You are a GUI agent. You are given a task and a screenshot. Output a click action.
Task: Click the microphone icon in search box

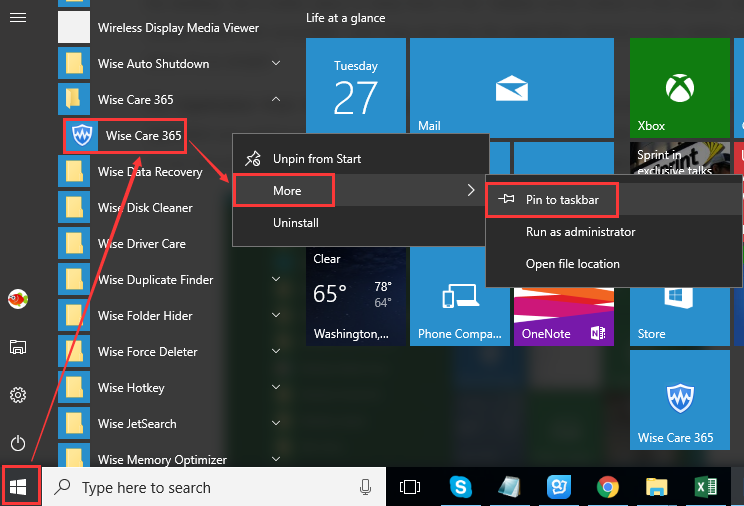[x=365, y=487]
